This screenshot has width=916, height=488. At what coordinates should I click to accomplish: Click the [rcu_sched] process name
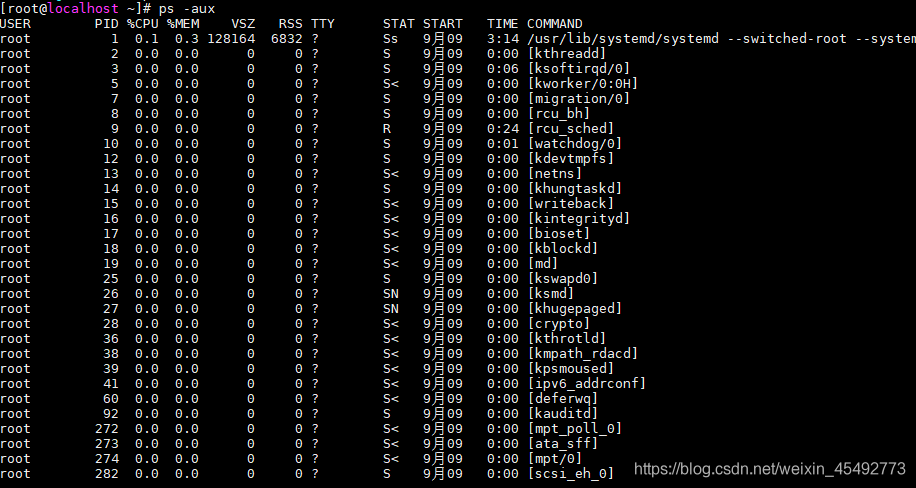[x=571, y=129]
